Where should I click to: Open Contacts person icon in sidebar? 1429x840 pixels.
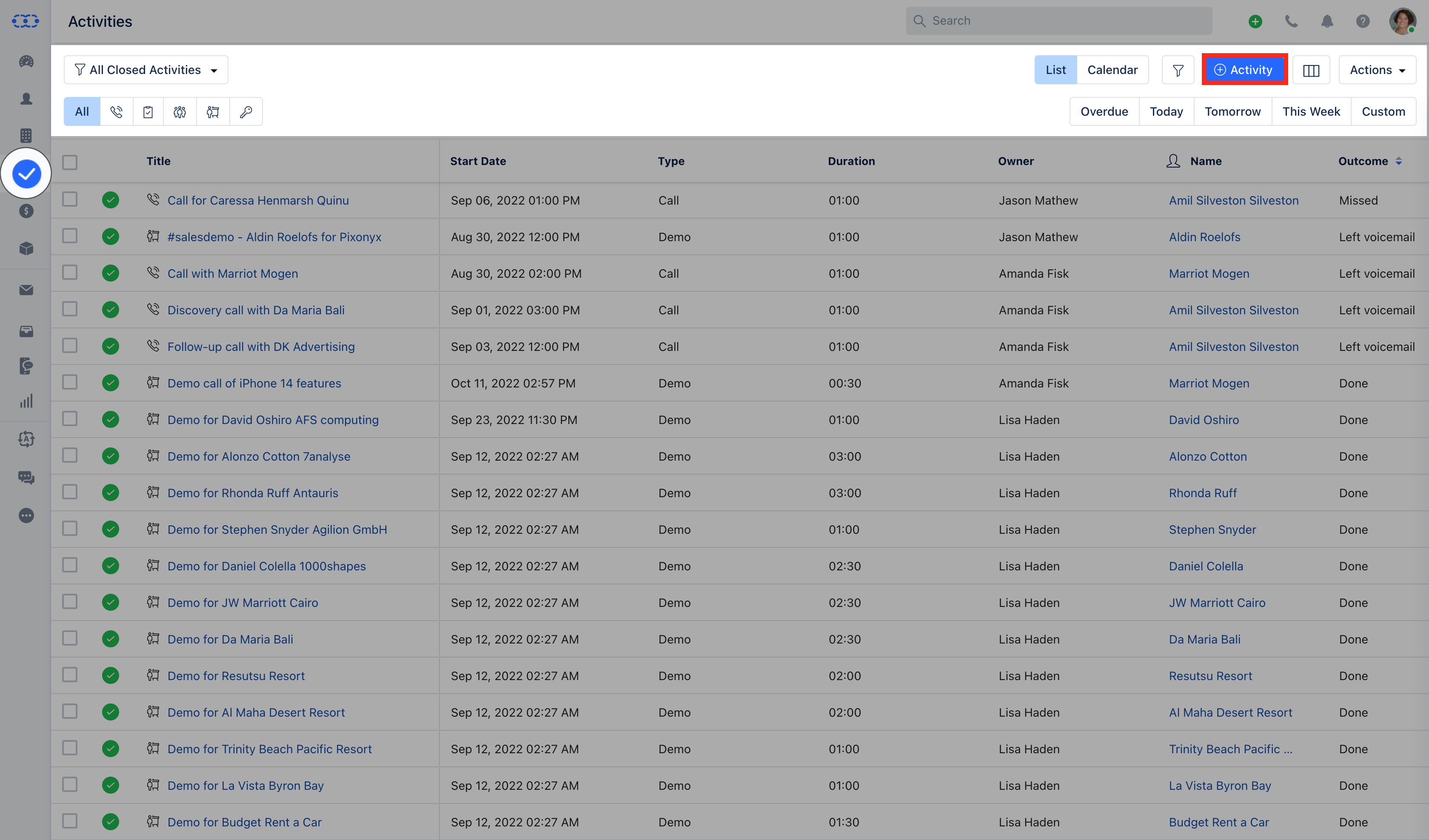coord(26,99)
